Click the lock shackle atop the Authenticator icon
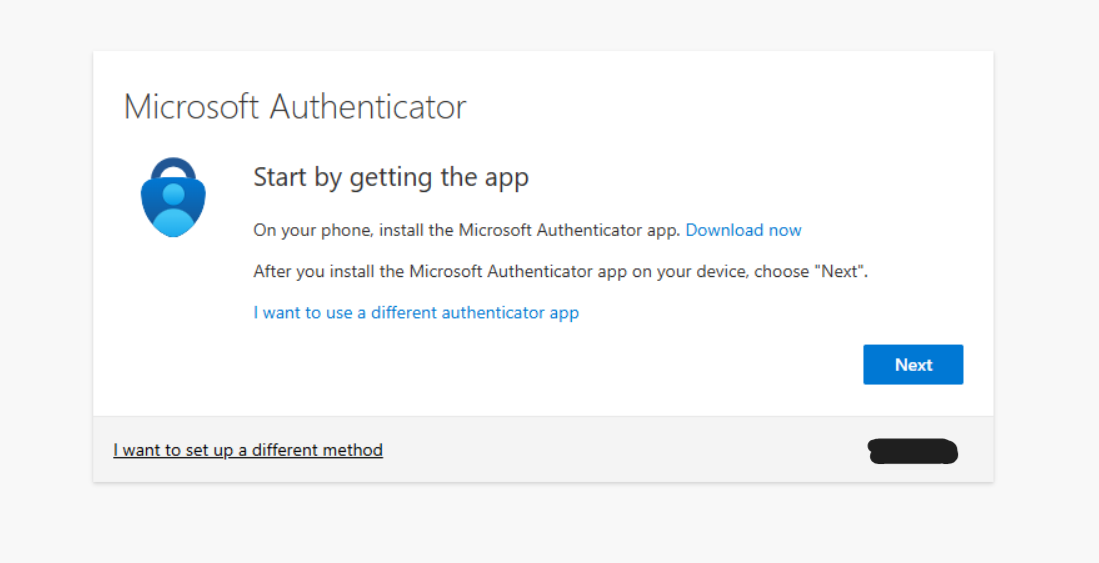Image resolution: width=1099 pixels, height=563 pixels. pyautogui.click(x=173, y=168)
